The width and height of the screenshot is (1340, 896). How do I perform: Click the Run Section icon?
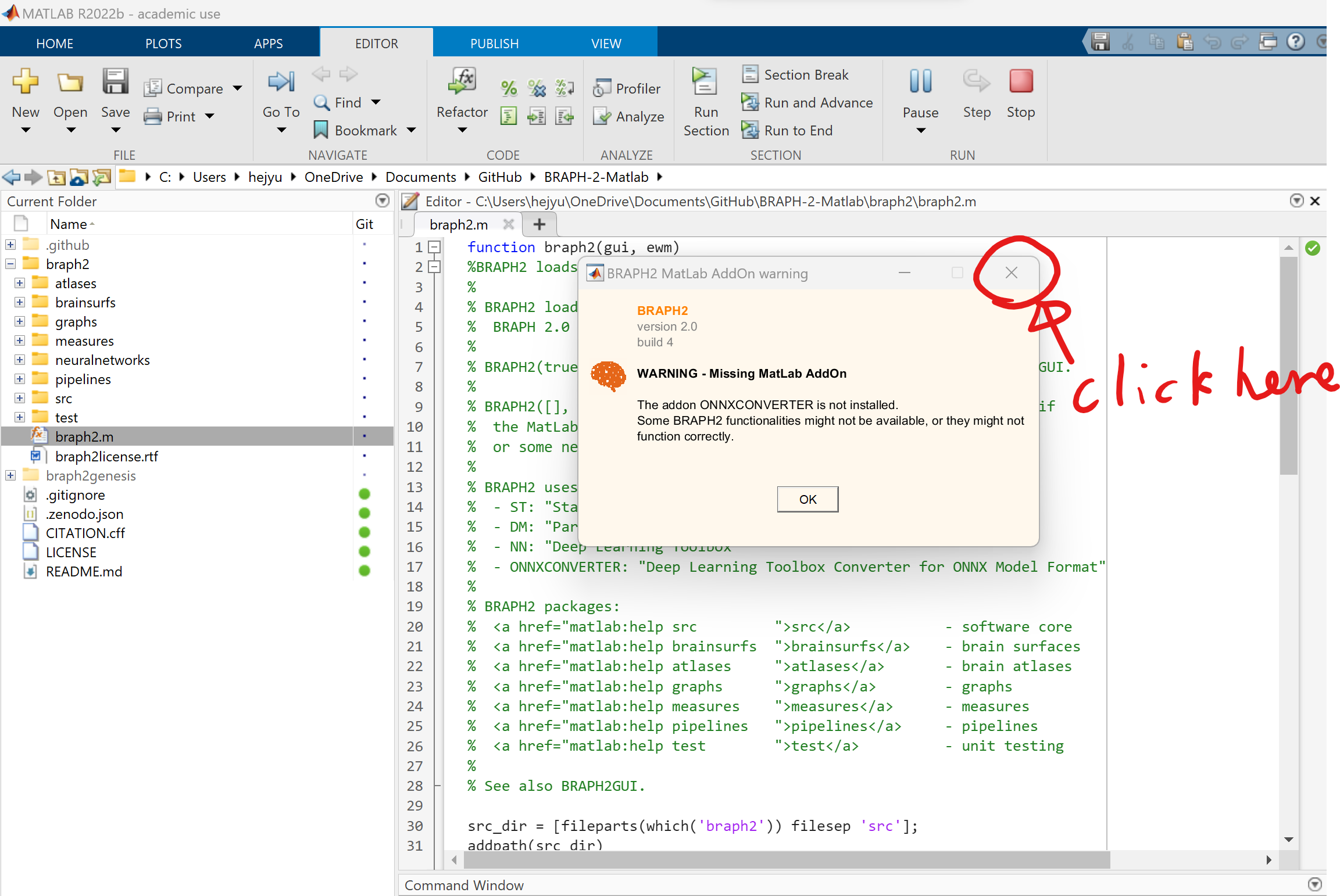pyautogui.click(x=705, y=83)
